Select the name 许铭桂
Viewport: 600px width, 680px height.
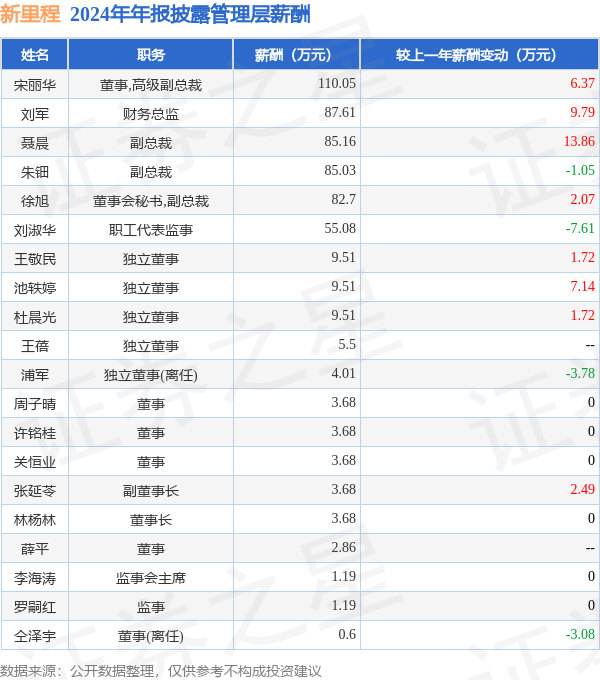35,434
